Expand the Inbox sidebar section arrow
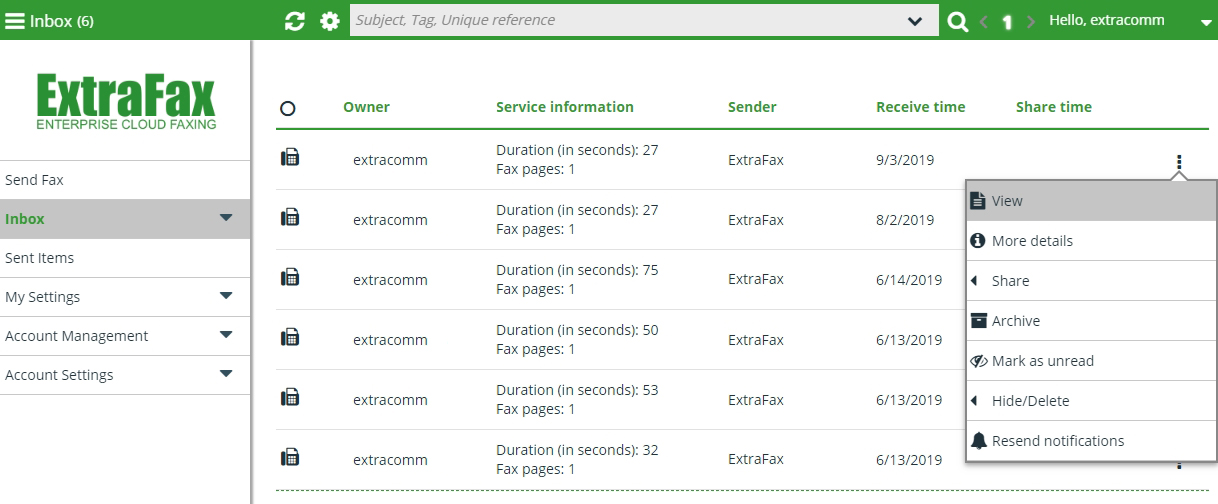The image size is (1218, 504). [226, 218]
